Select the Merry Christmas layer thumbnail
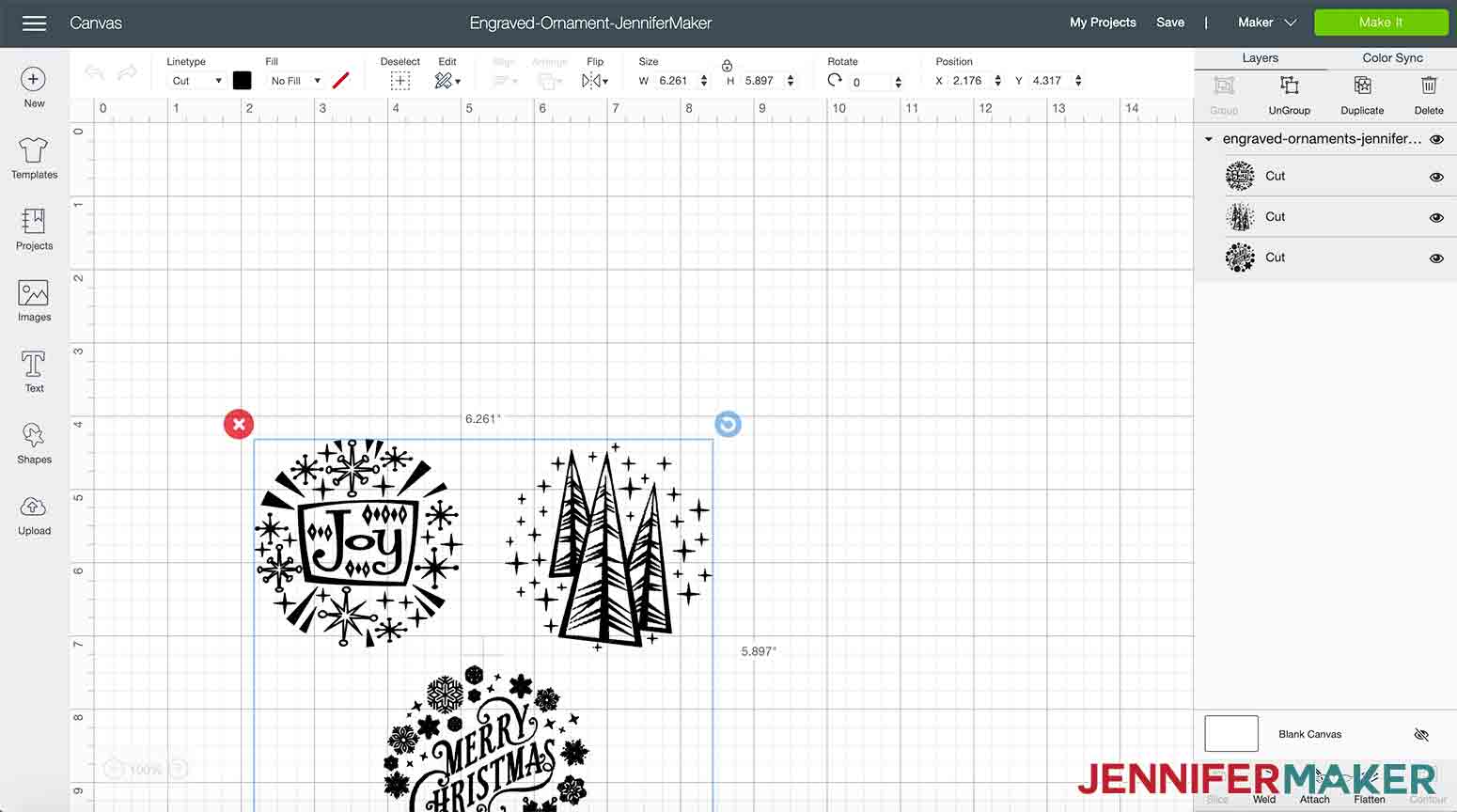Viewport: 1457px width, 812px height. pos(1240,257)
